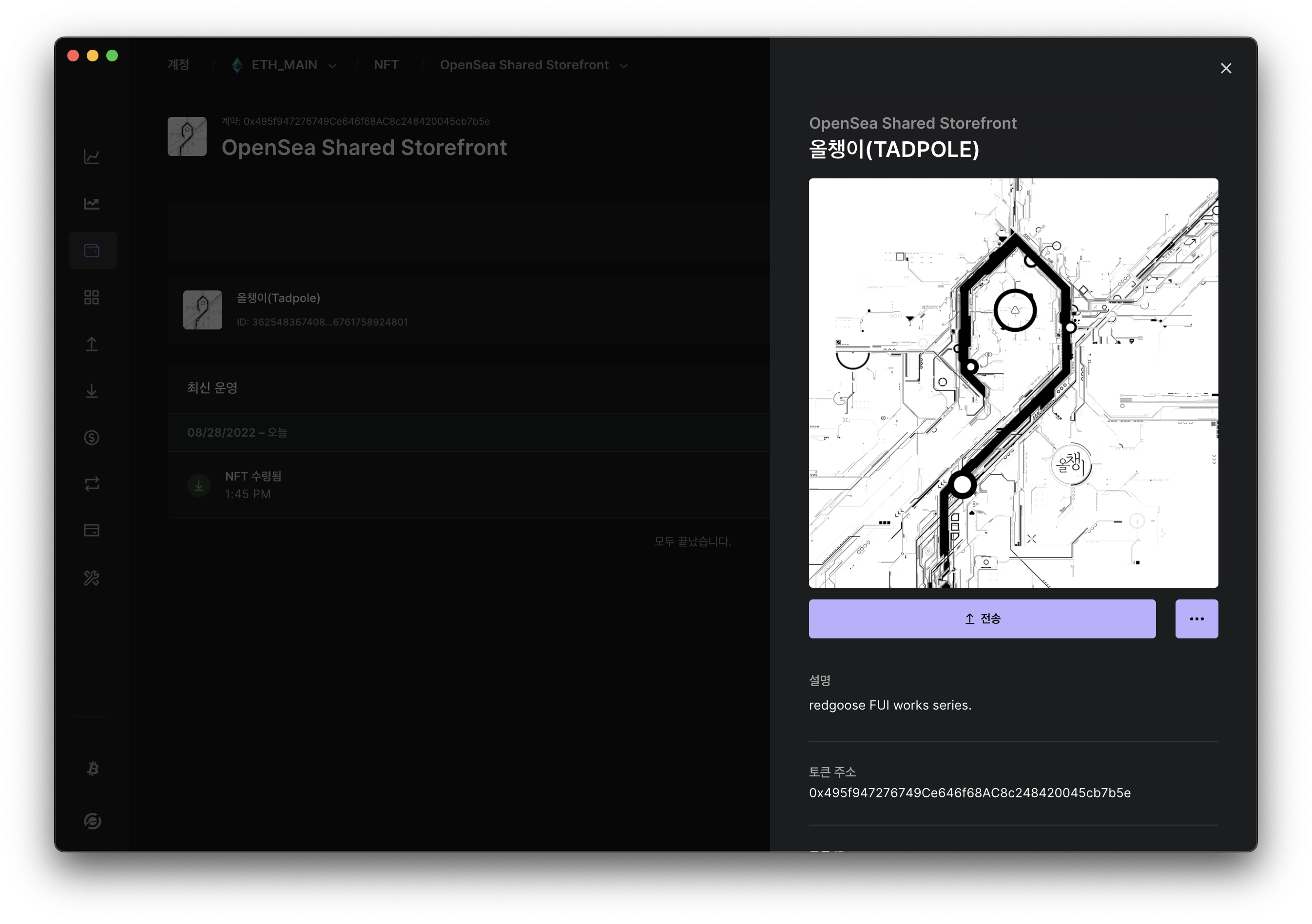Open the Manager tools icon in sidebar
The width and height of the screenshot is (1312, 924).
coord(92,578)
